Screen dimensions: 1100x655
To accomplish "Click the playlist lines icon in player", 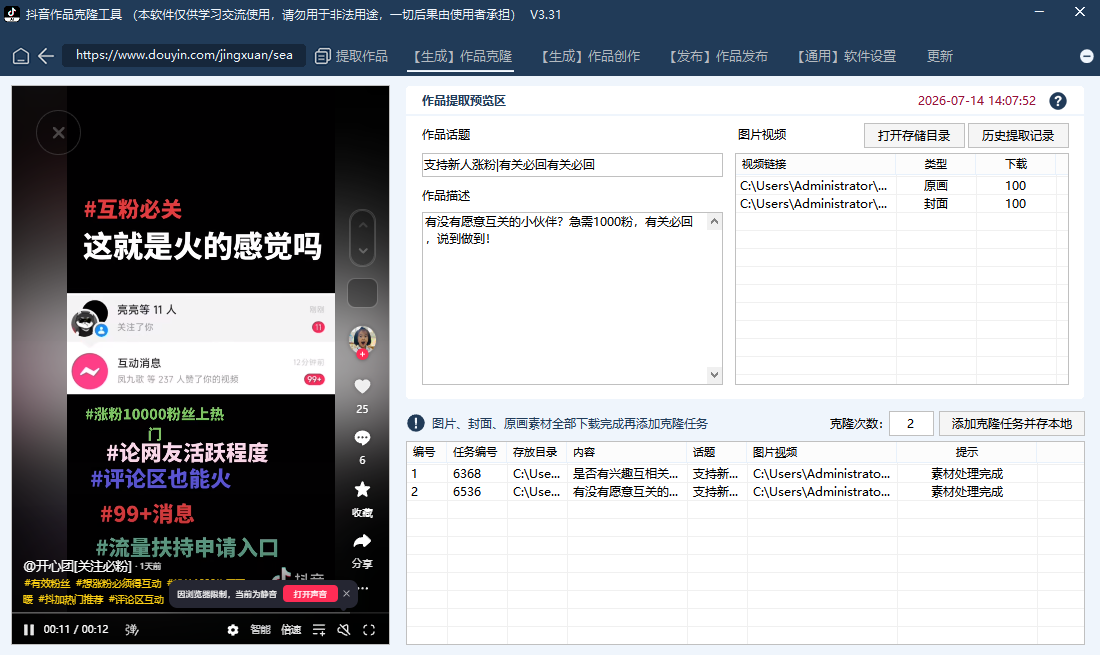I will pos(318,630).
